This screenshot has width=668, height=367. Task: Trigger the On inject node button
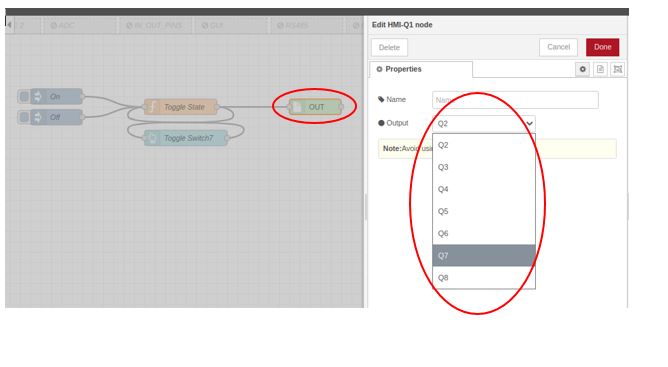[x=24, y=96]
